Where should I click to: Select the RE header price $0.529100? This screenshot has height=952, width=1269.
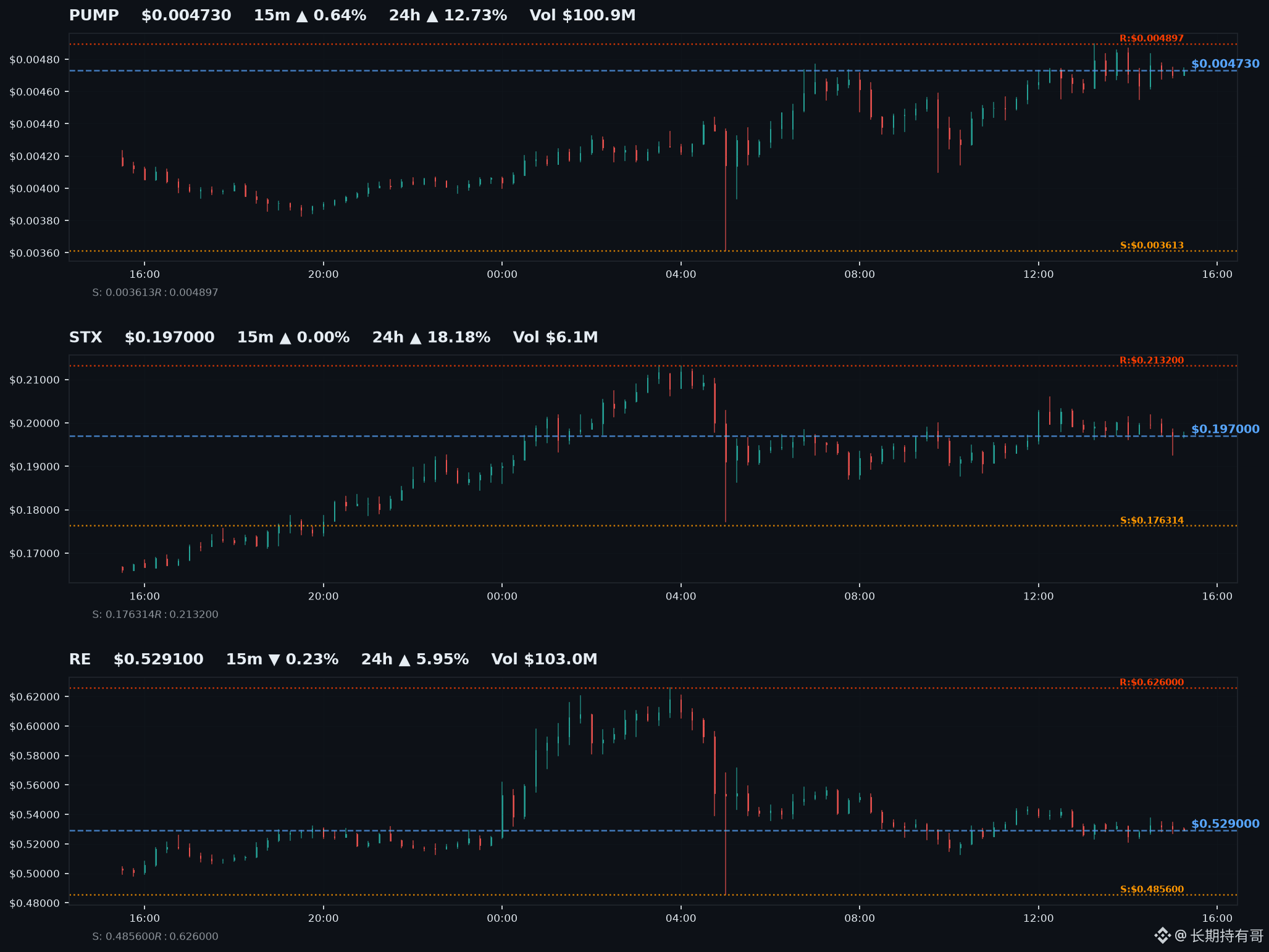[159, 659]
